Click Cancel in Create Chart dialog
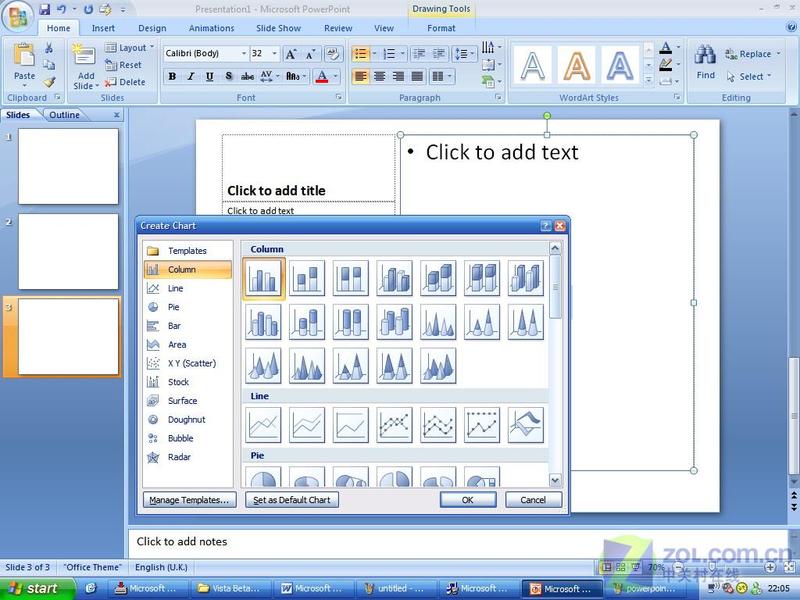 533,500
